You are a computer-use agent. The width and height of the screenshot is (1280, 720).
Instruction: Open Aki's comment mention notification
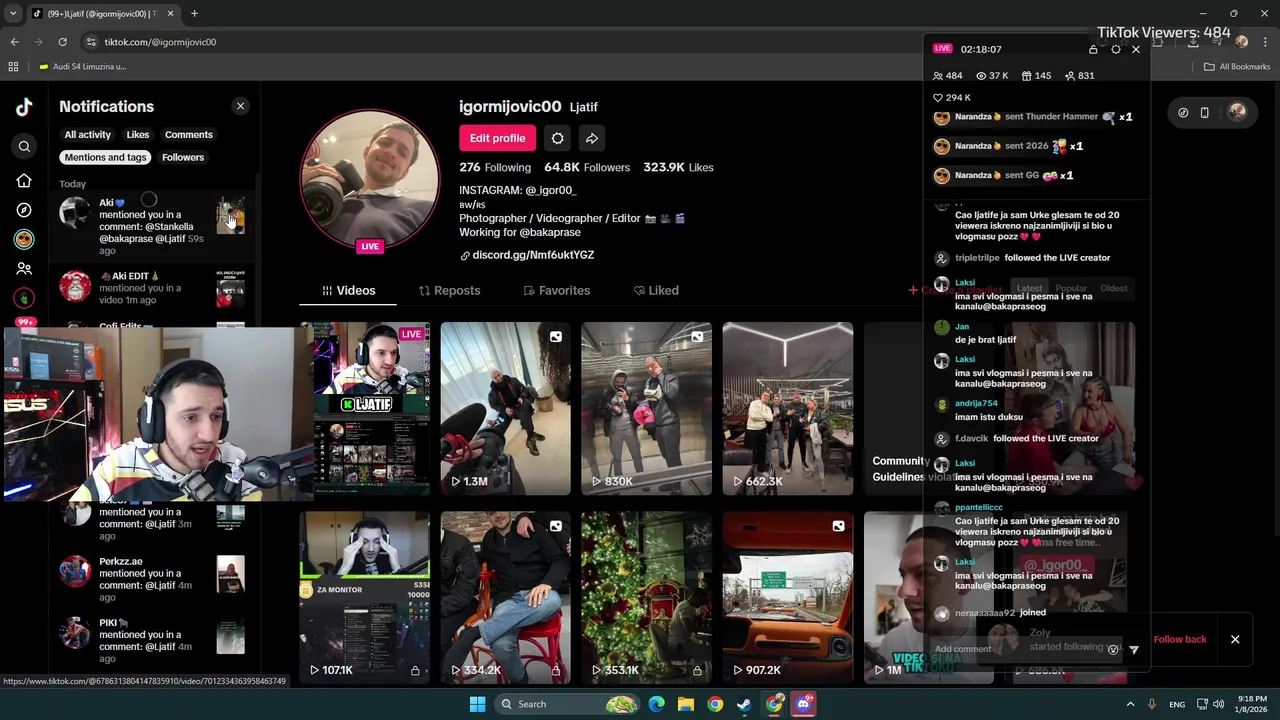152,226
